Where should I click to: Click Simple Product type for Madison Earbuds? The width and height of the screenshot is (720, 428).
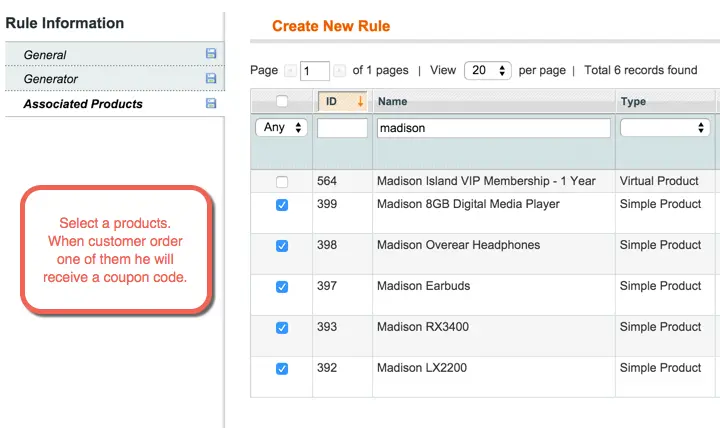coord(660,286)
